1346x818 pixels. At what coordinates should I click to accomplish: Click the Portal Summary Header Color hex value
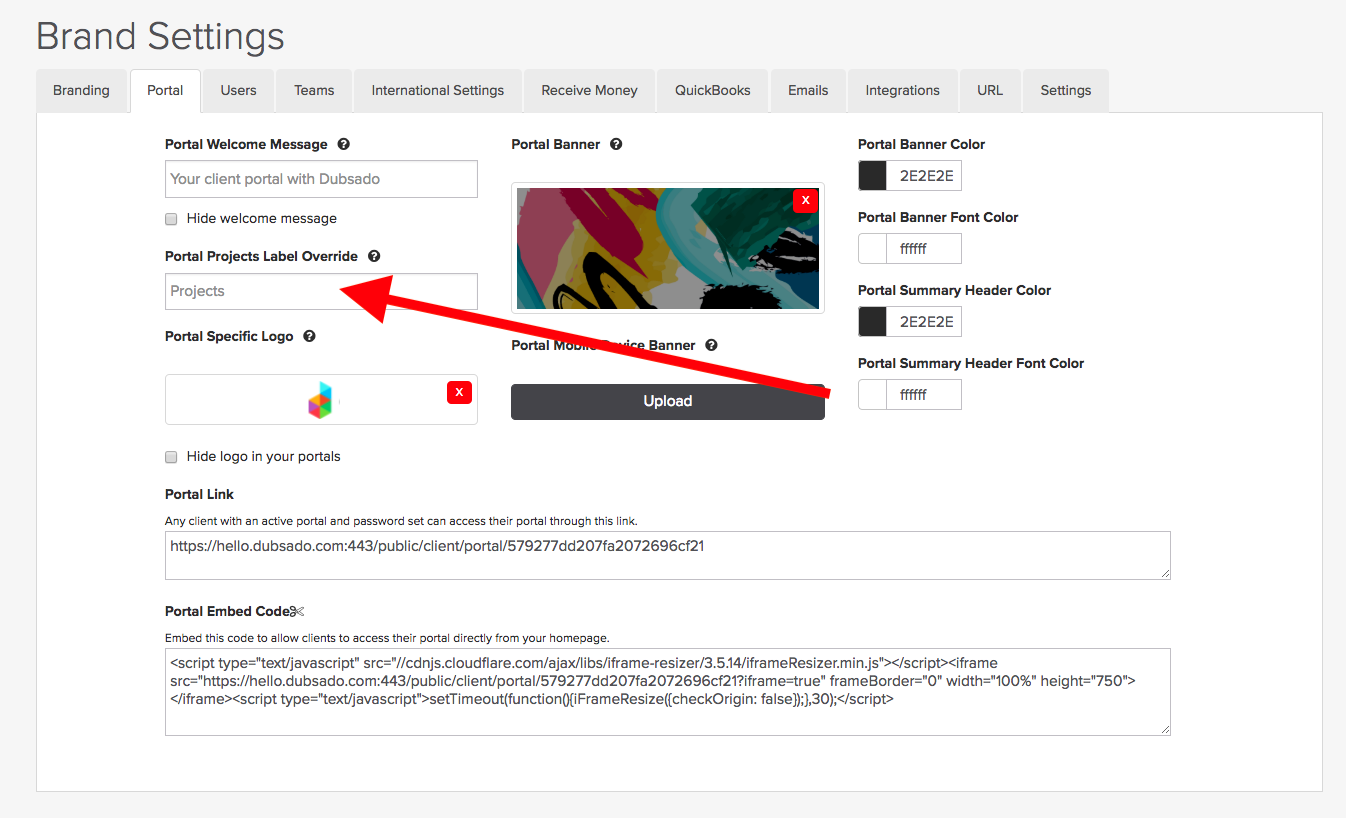pos(925,322)
